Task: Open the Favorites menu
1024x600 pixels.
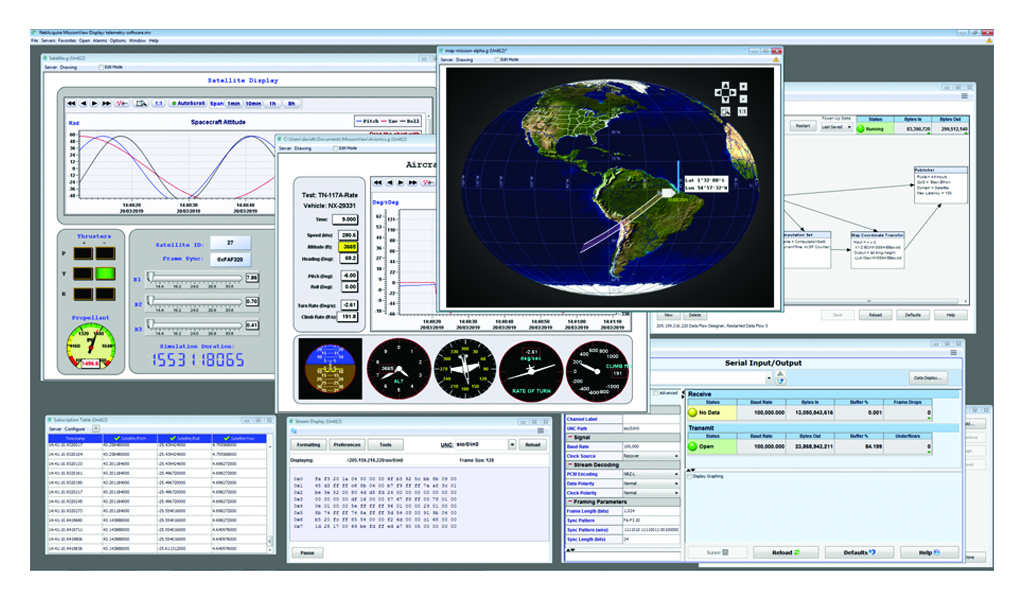Action: tap(67, 40)
